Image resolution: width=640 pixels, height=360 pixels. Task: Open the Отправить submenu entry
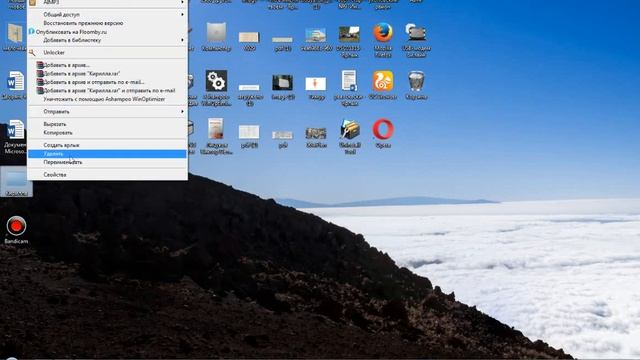tap(107, 111)
